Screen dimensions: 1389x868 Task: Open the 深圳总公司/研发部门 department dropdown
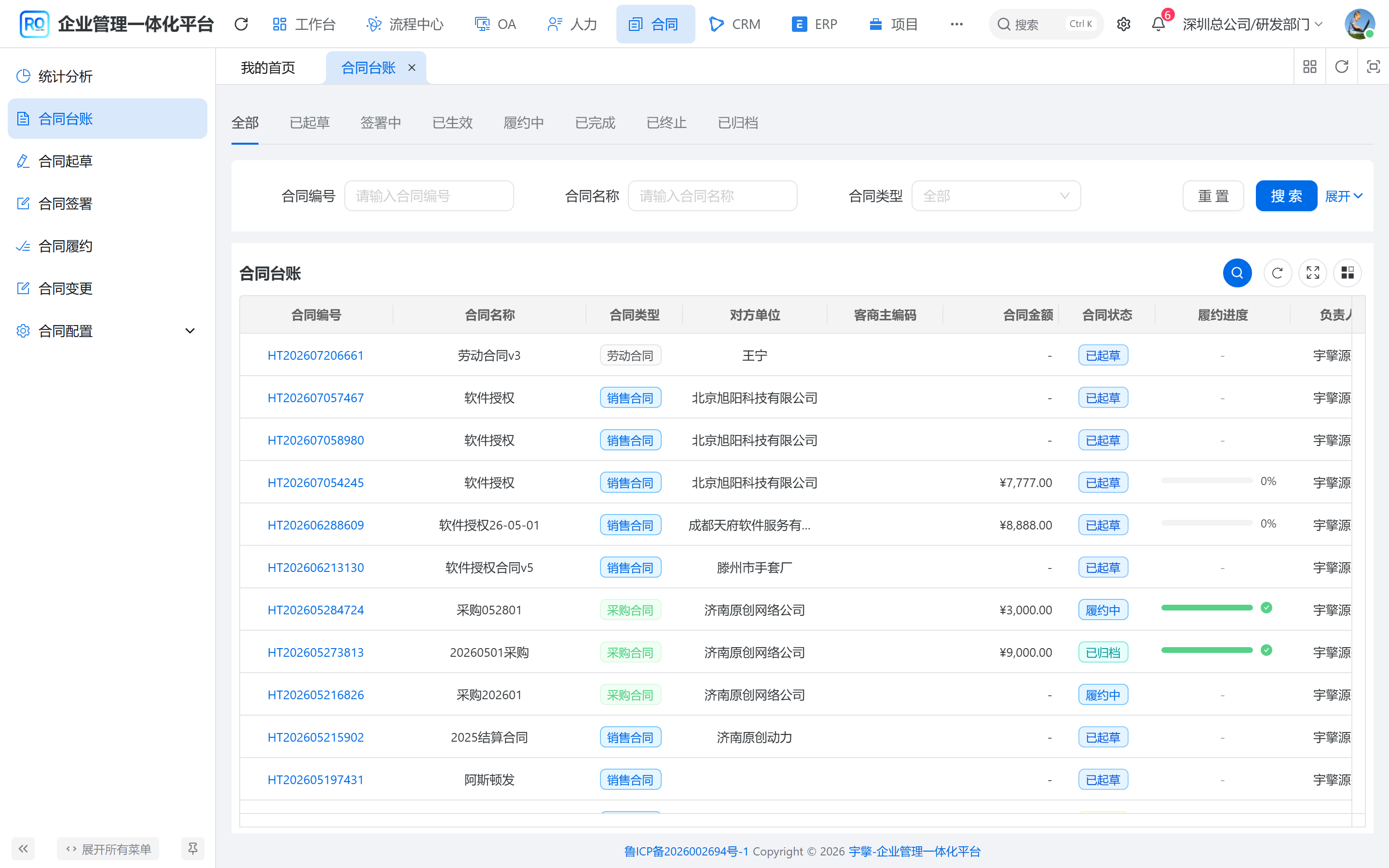(1253, 24)
